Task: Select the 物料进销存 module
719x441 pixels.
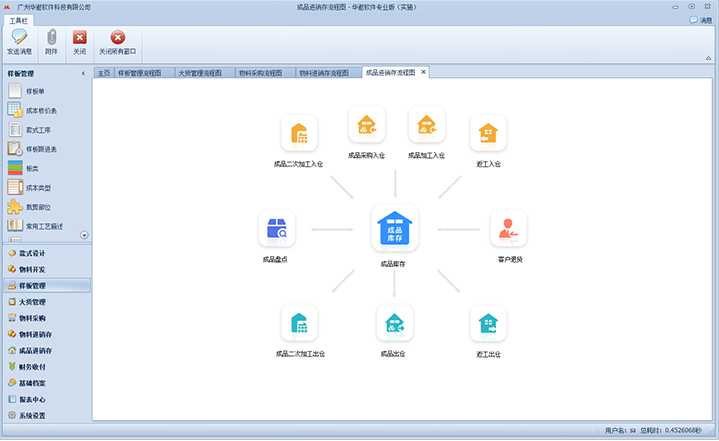Action: [x=47, y=335]
